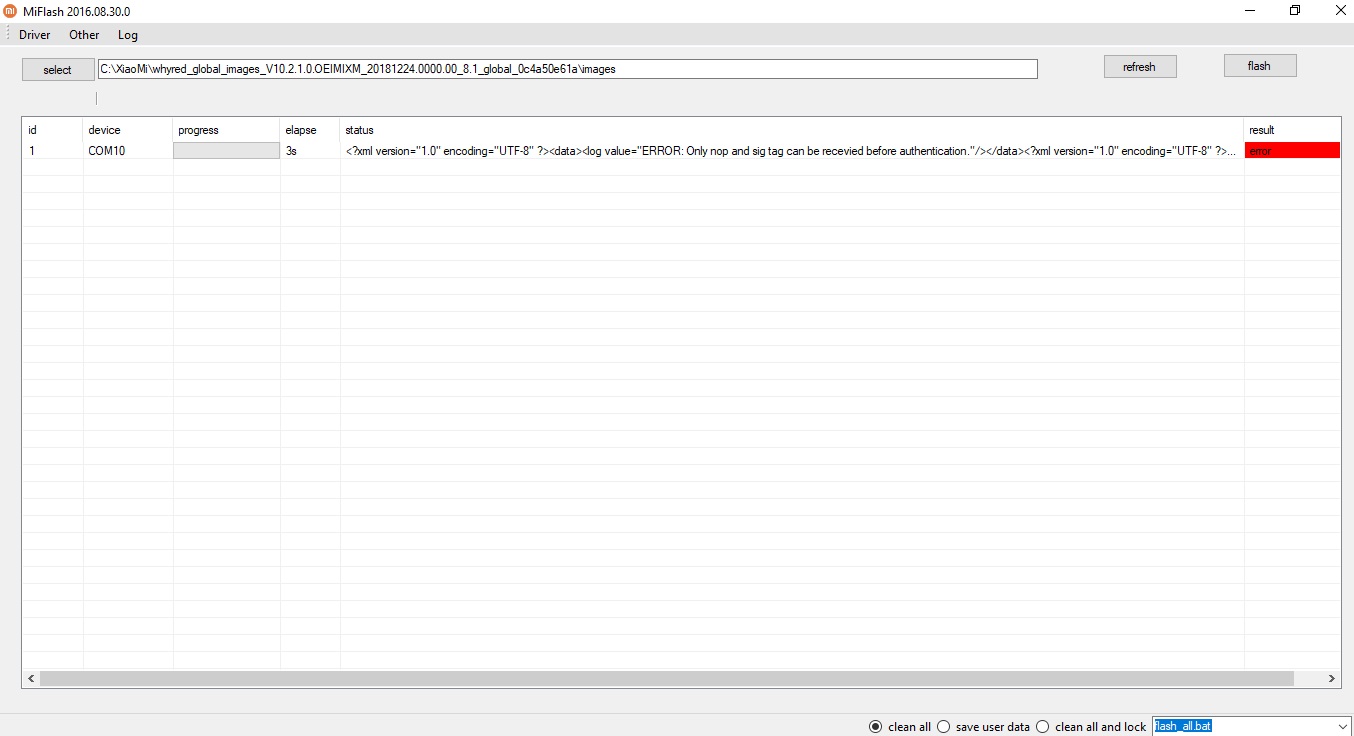
Task: Click the select button
Action: tap(58, 70)
